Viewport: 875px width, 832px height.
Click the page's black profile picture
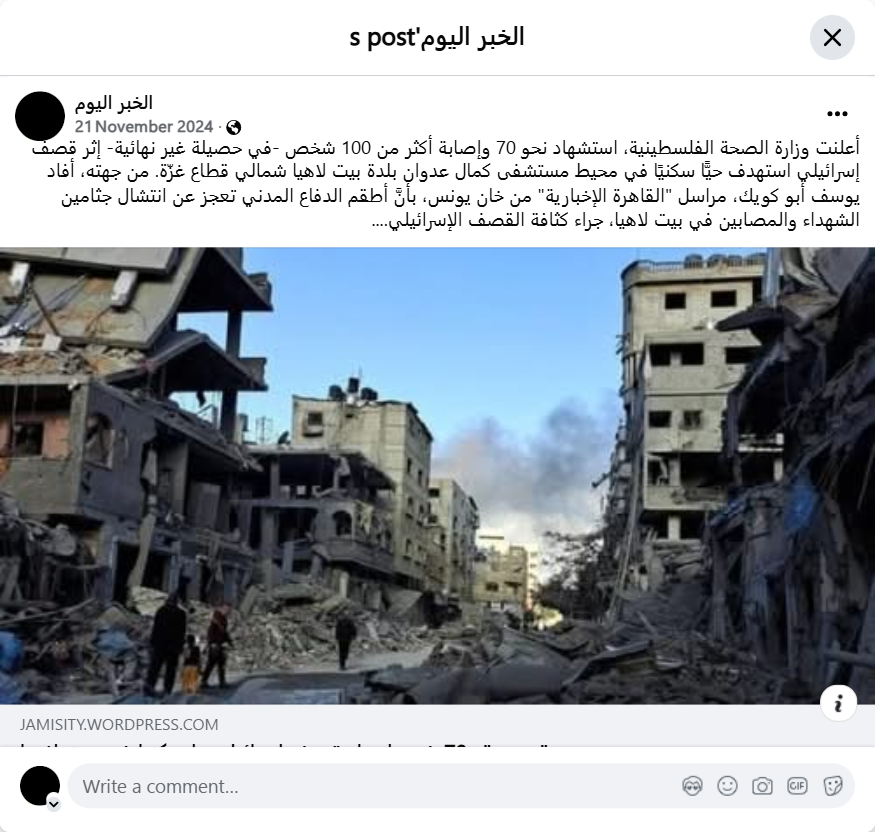[x=40, y=116]
